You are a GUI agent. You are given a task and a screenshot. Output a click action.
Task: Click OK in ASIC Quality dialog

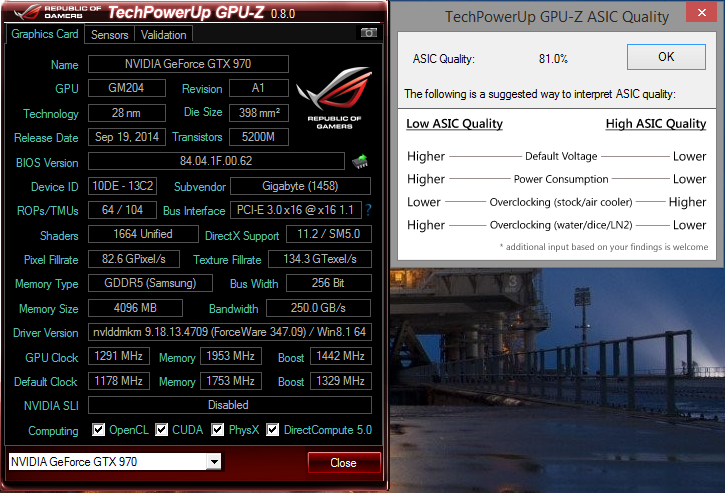point(666,57)
